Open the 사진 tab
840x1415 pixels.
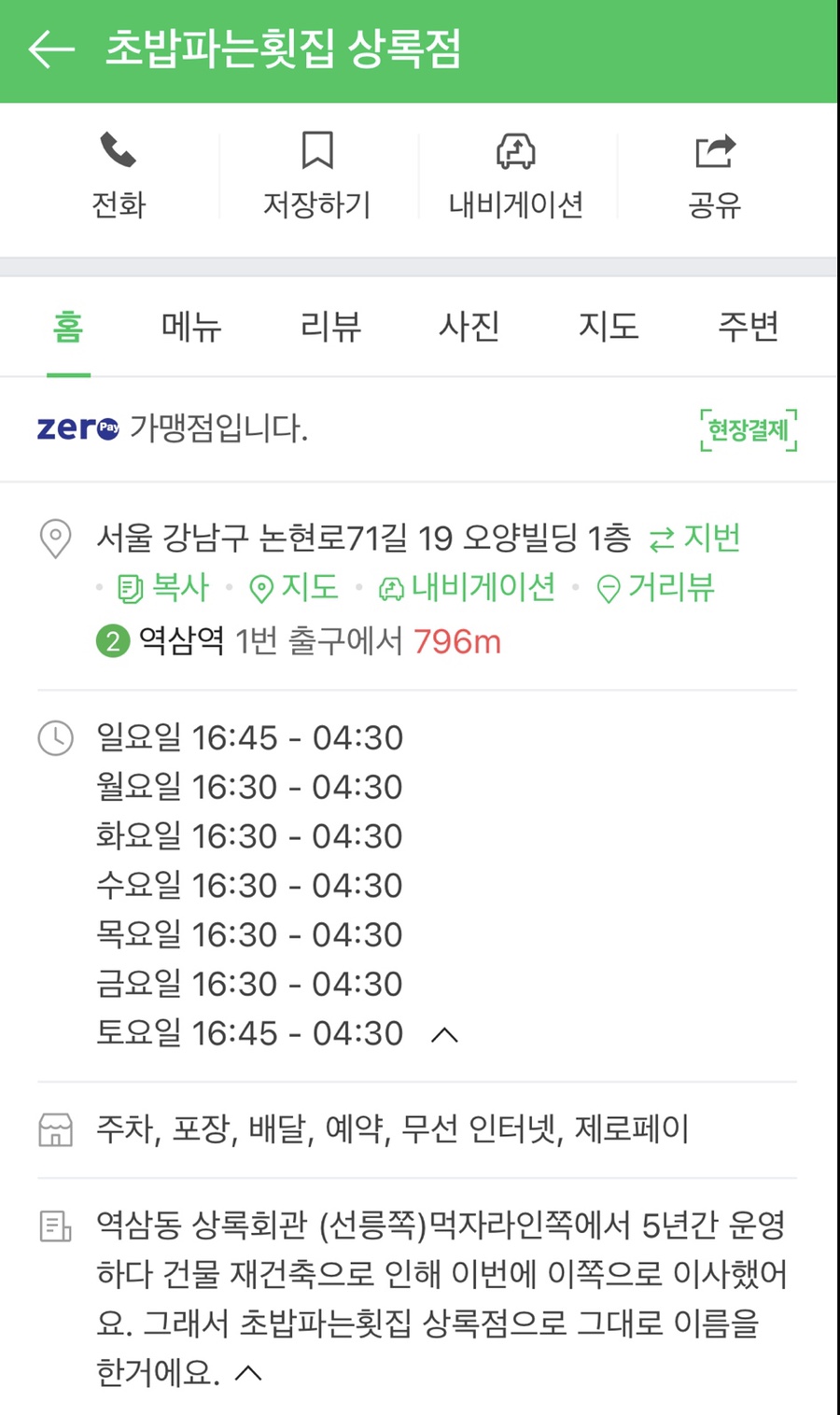pos(469,327)
